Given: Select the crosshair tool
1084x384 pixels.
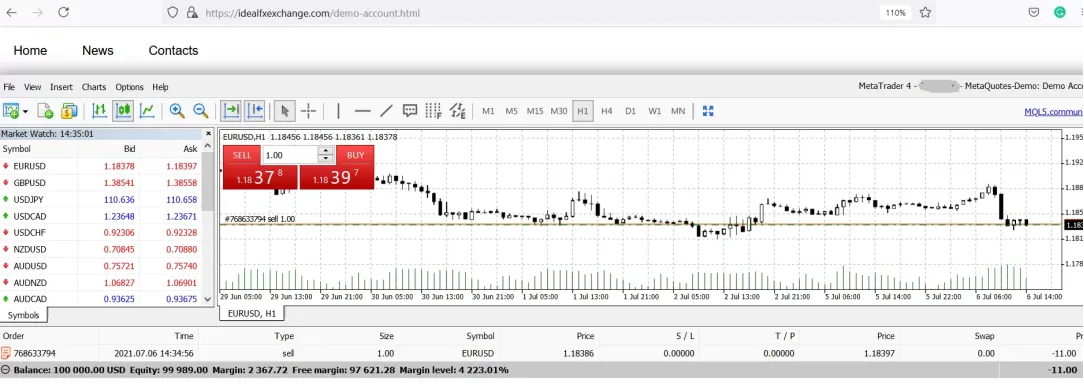Looking at the screenshot, I should pyautogui.click(x=309, y=111).
